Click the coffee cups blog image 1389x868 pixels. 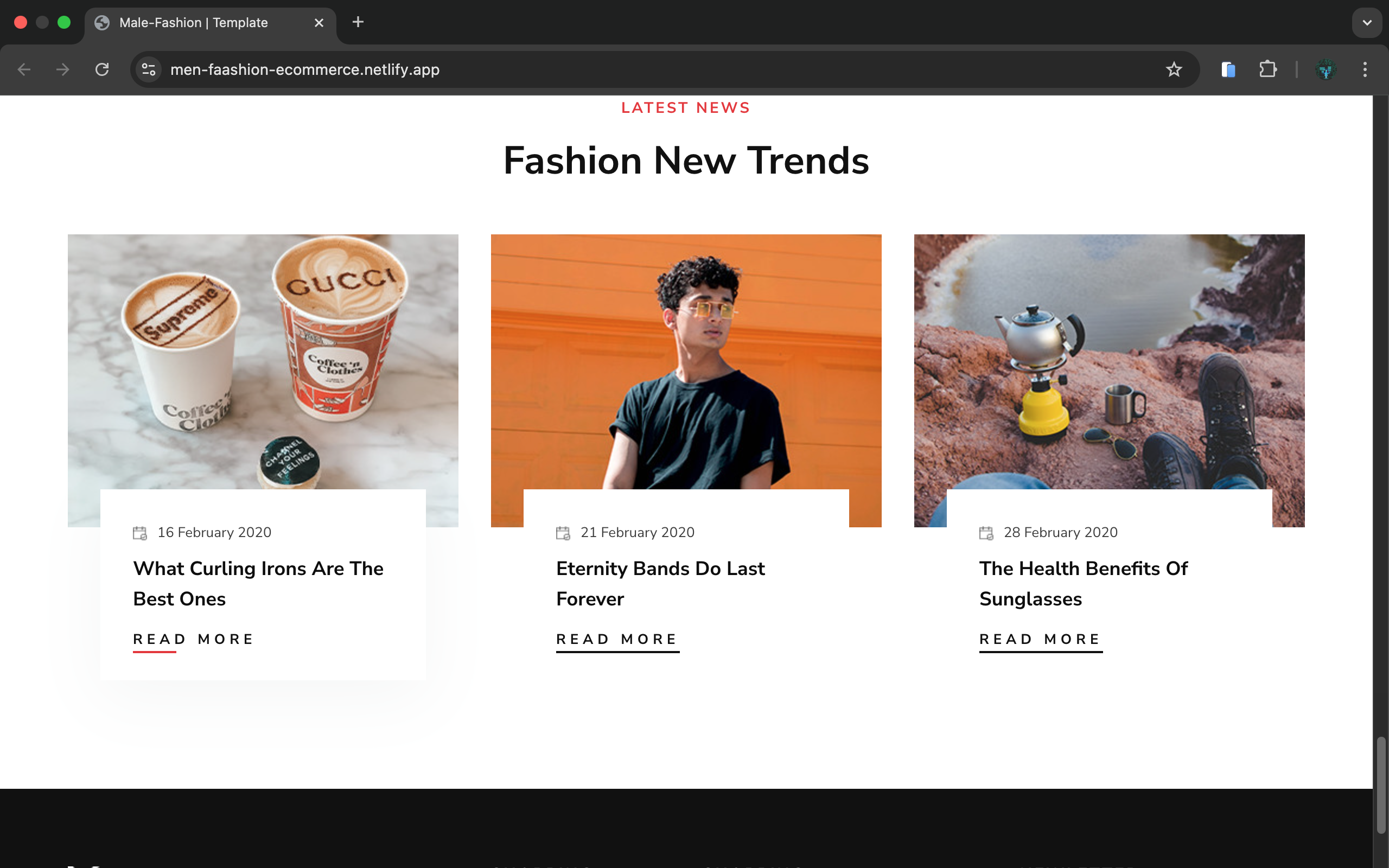[263, 362]
